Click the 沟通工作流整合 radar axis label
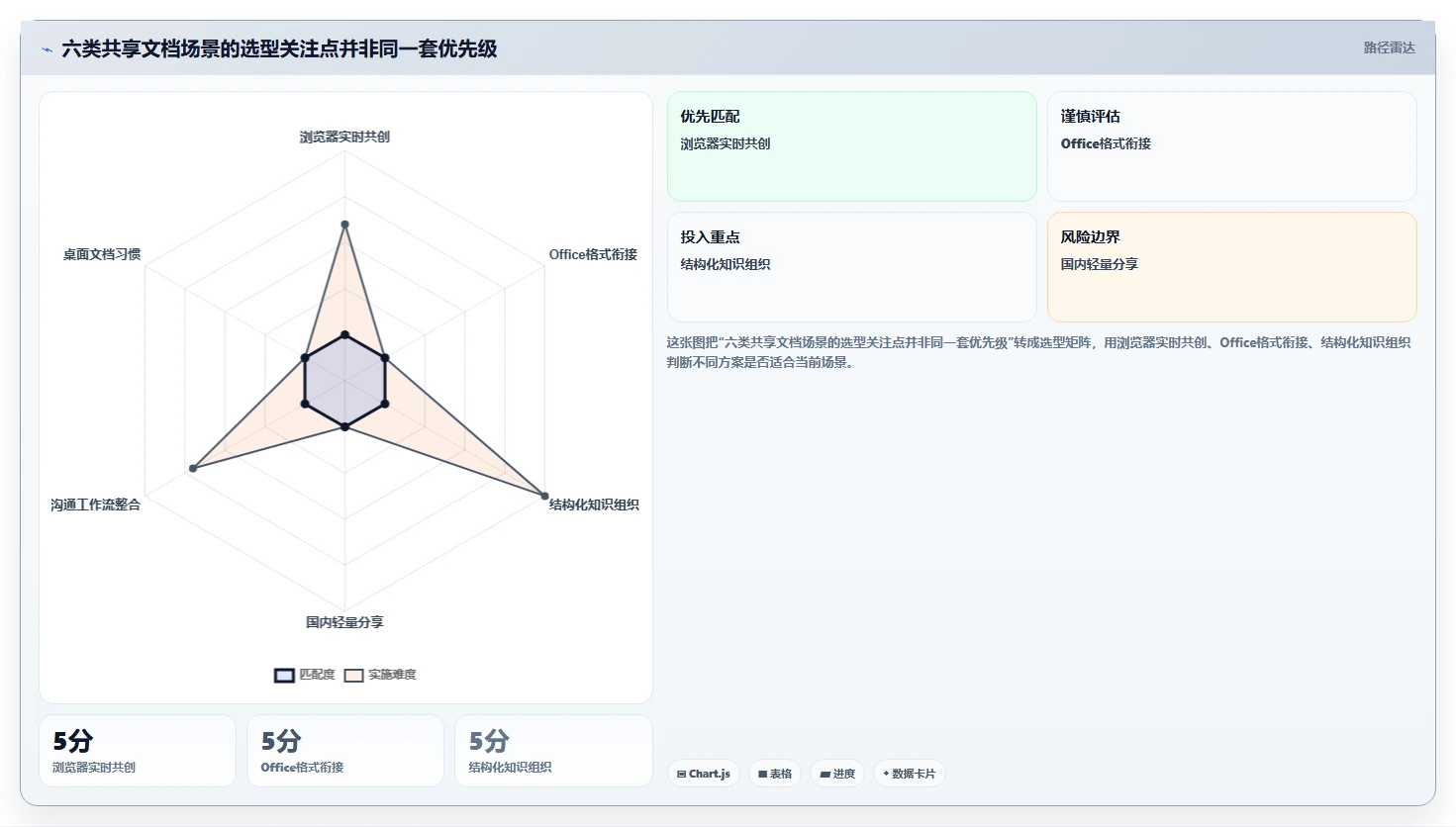 tap(96, 505)
